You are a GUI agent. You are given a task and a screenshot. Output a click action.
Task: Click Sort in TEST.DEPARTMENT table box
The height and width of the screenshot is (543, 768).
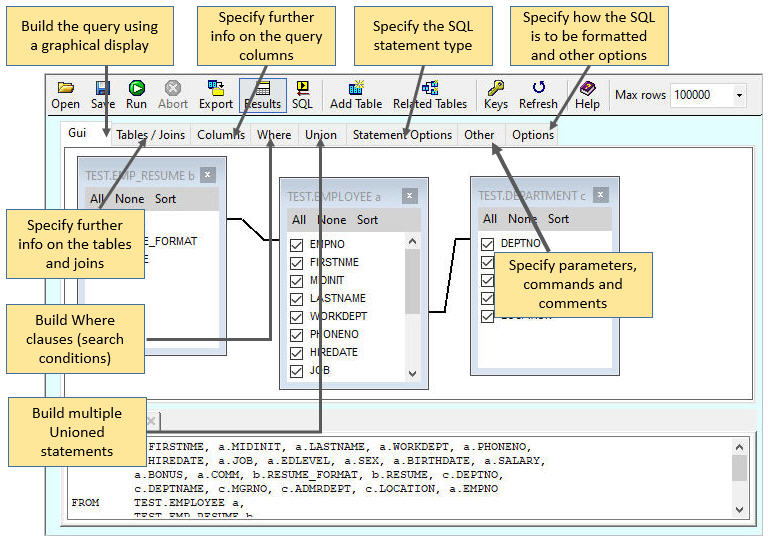coord(558,219)
